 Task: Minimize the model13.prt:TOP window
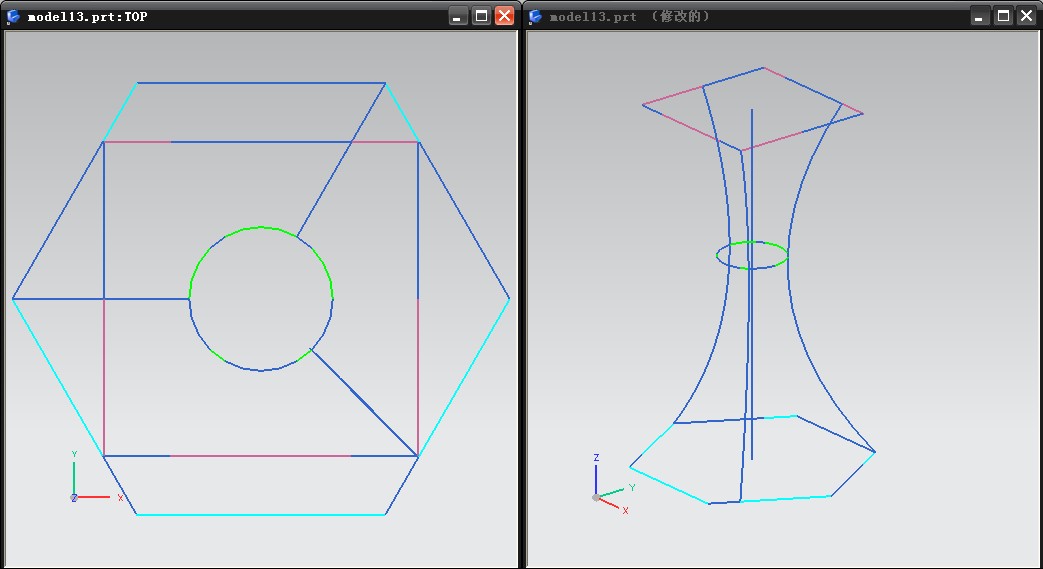click(x=457, y=15)
